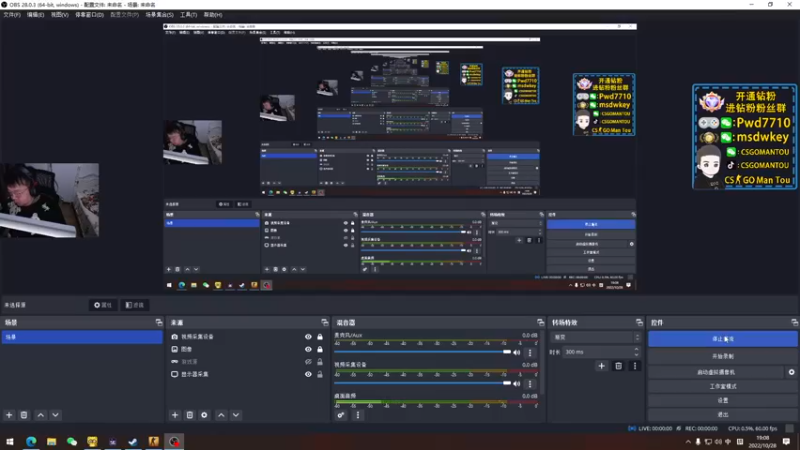Click the 启动虚拟摄像机 start virtual camera button
Image resolution: width=800 pixels, height=450 pixels.
coord(716,372)
